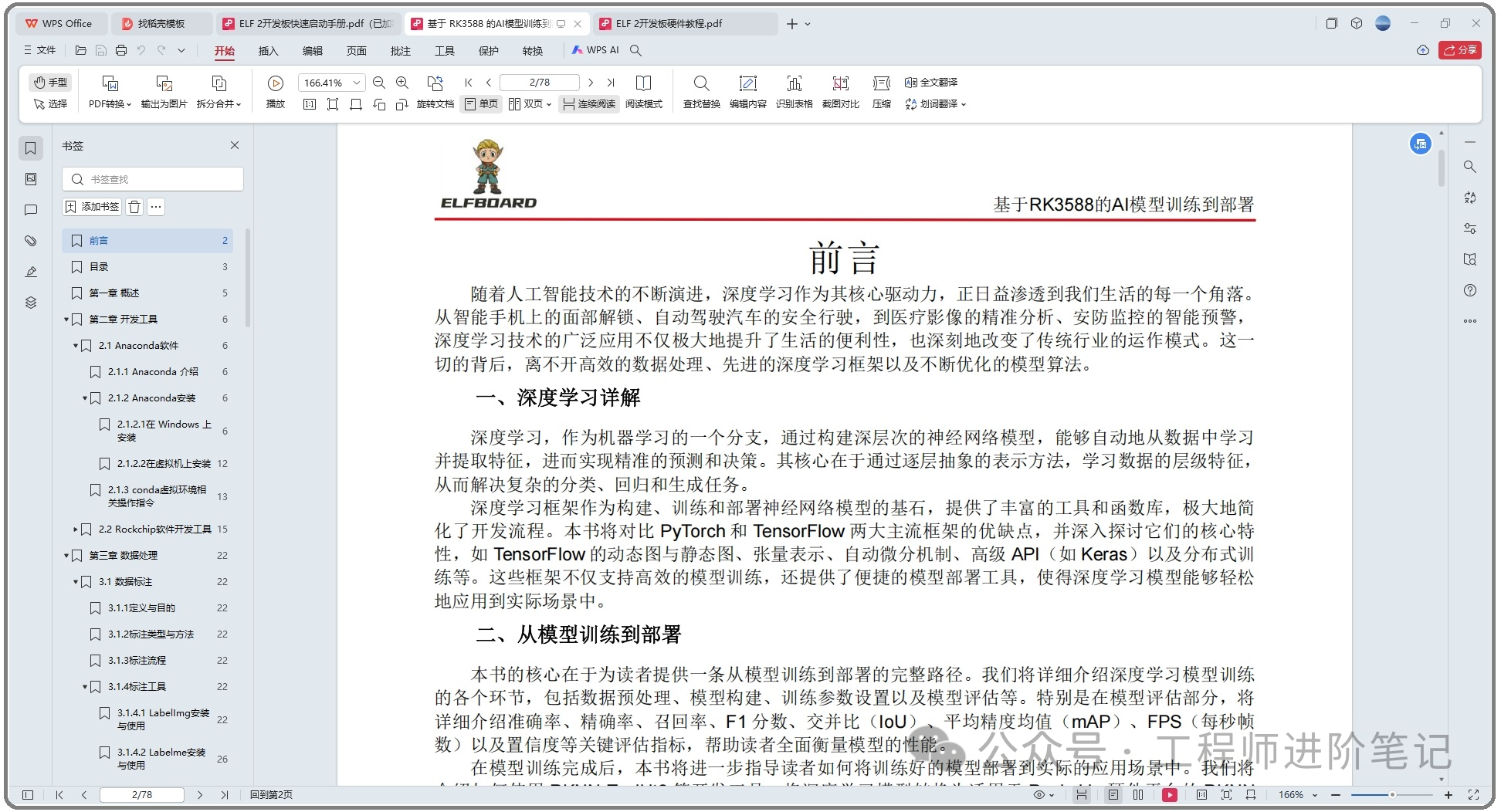Adjust the zoom slider in status bar
Screen dimensions: 1501x812
point(1391,794)
